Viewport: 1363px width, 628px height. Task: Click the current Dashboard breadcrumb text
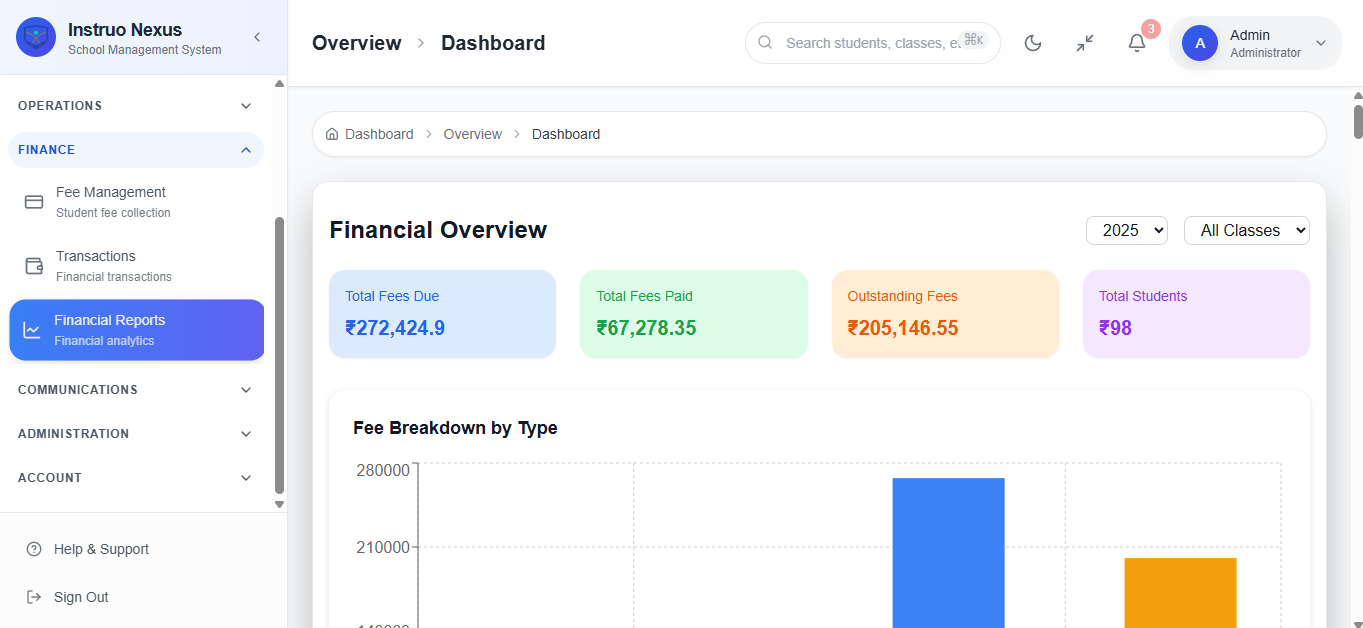coord(566,134)
